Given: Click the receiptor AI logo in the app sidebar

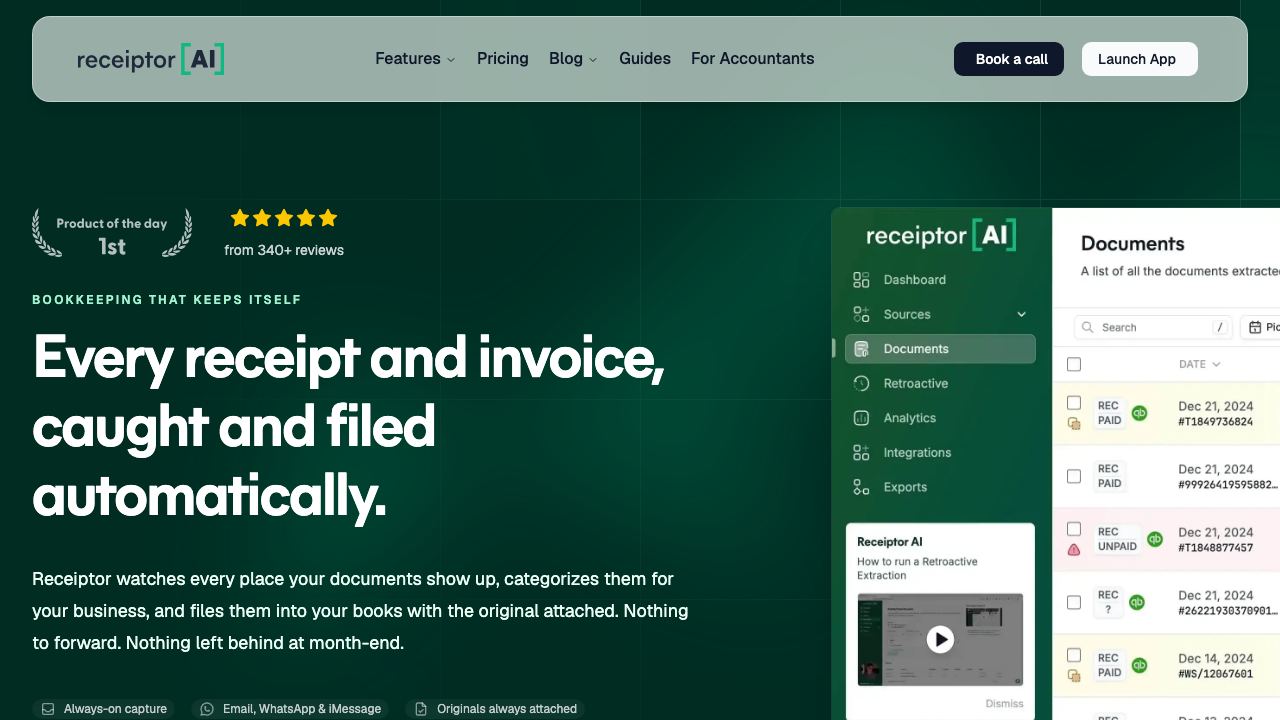Looking at the screenshot, I should (941, 235).
